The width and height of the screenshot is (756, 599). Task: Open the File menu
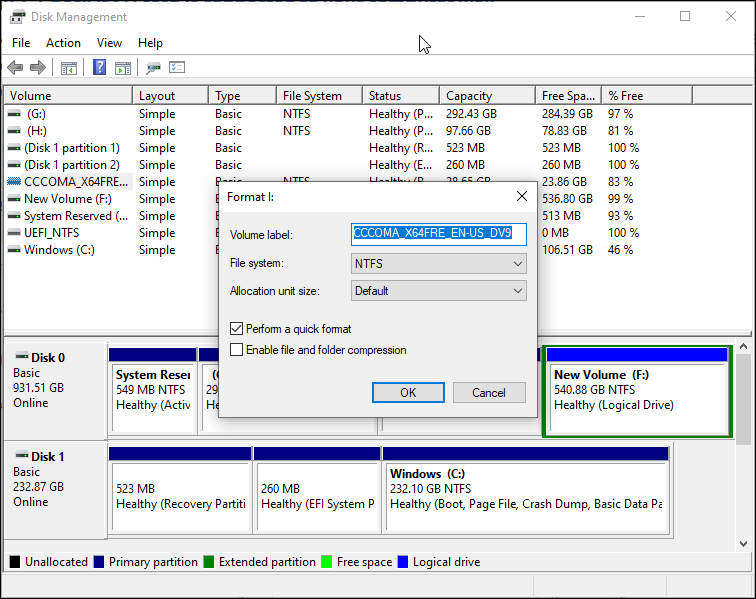click(21, 43)
